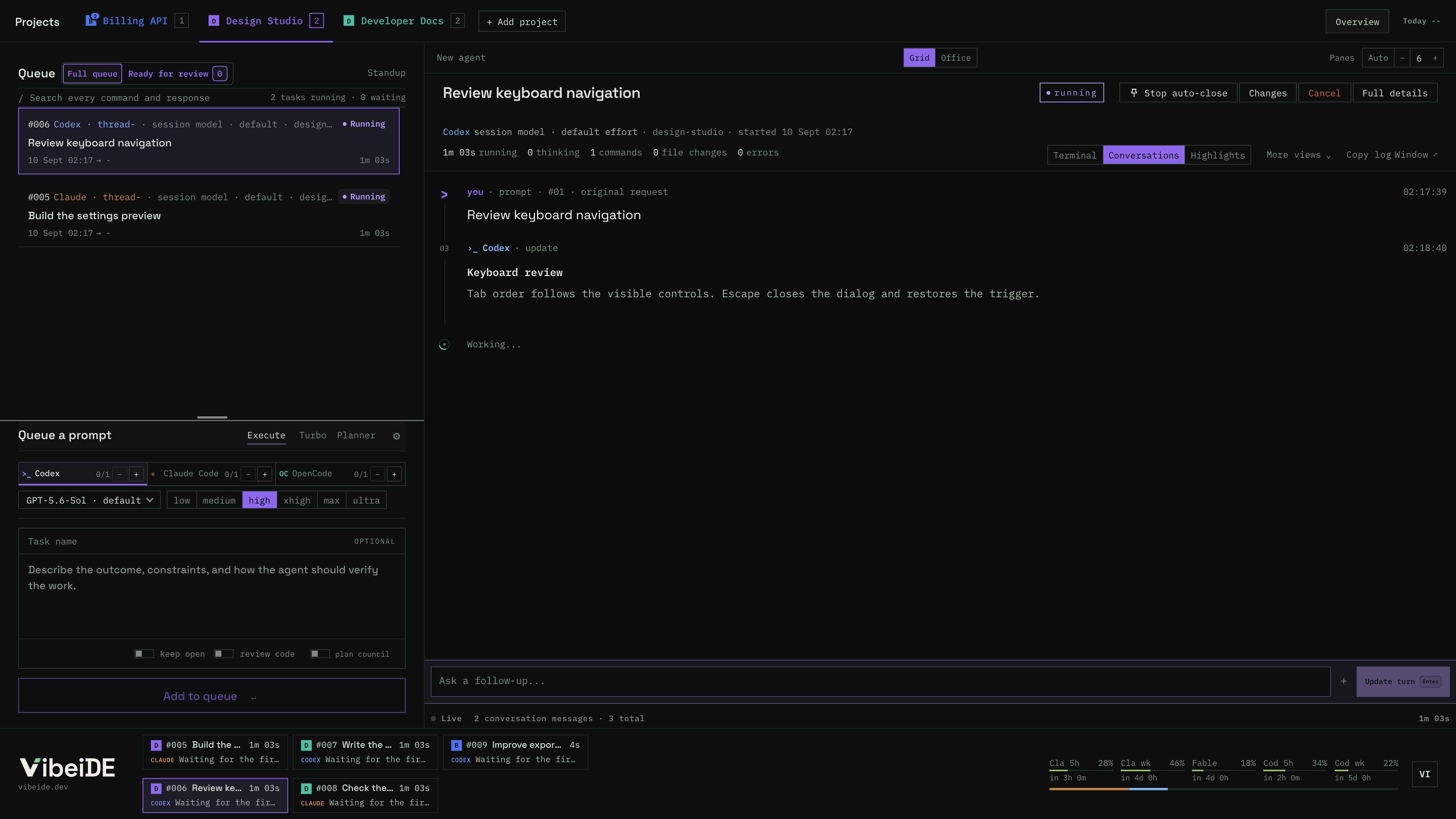This screenshot has height=819, width=1456.
Task: Open the GPT-5.6-Sol default model dropdown
Action: (89, 500)
